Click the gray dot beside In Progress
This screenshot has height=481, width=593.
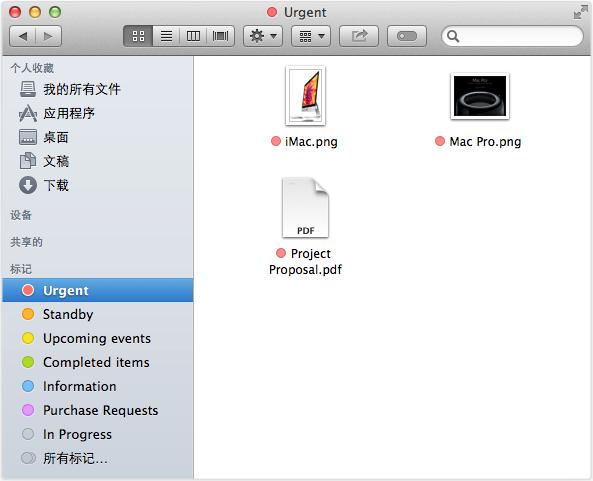pyautogui.click(x=28, y=434)
